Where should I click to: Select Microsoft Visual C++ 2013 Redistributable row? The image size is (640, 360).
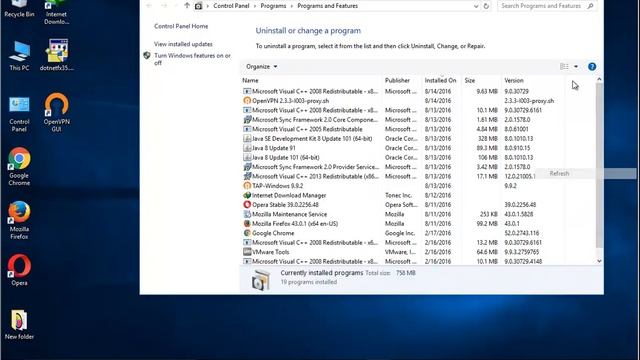(x=402, y=176)
